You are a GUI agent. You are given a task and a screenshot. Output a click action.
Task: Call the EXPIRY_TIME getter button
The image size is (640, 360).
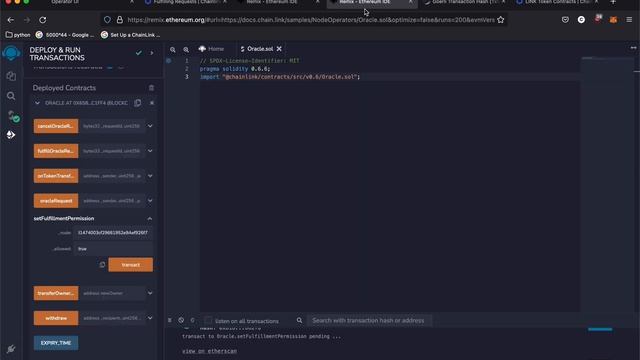coord(56,343)
